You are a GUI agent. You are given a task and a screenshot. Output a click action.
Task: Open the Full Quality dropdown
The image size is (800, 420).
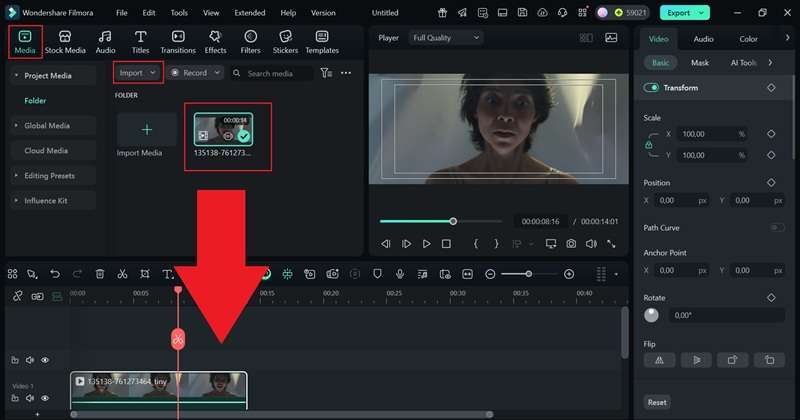446,38
